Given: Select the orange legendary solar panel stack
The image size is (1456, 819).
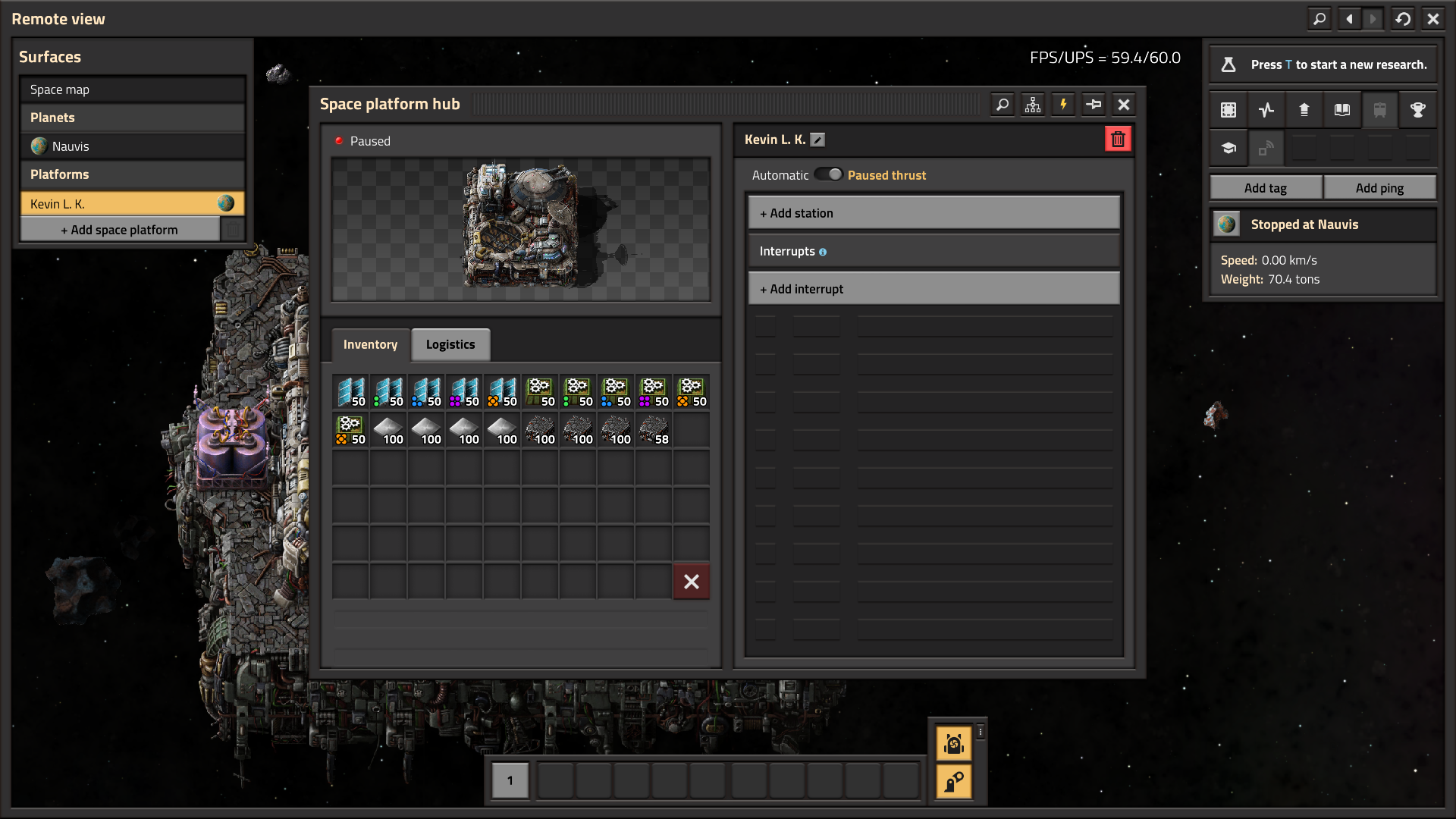Looking at the screenshot, I should pos(502,392).
